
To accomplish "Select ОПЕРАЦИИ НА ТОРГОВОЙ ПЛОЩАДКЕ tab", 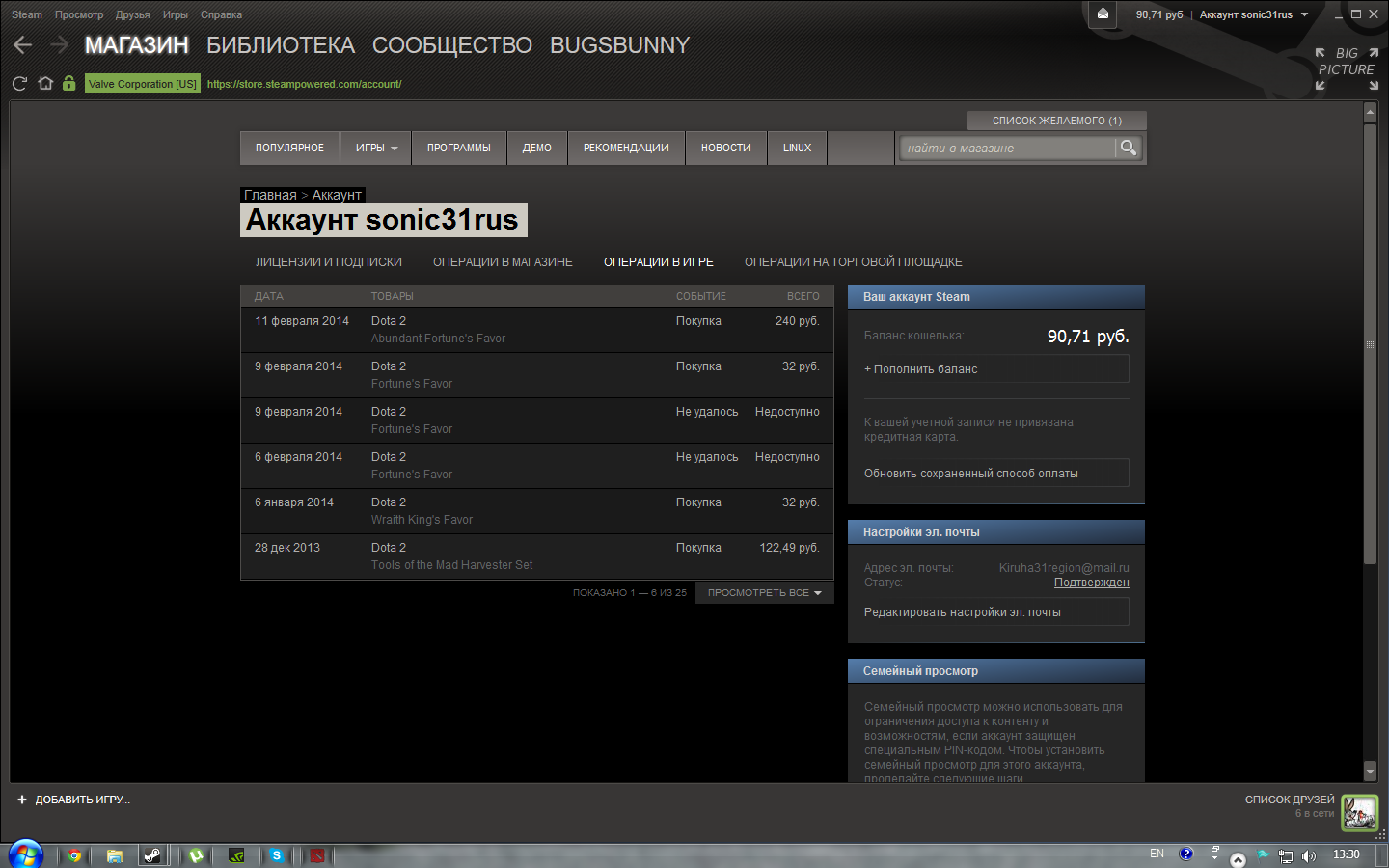I will [x=854, y=262].
